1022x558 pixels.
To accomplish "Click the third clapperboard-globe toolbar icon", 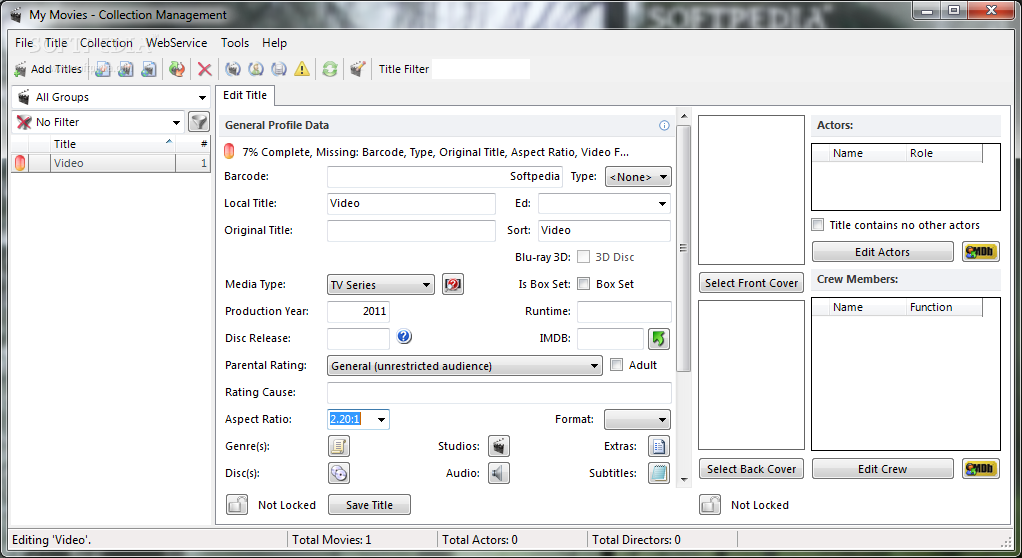I will click(149, 69).
